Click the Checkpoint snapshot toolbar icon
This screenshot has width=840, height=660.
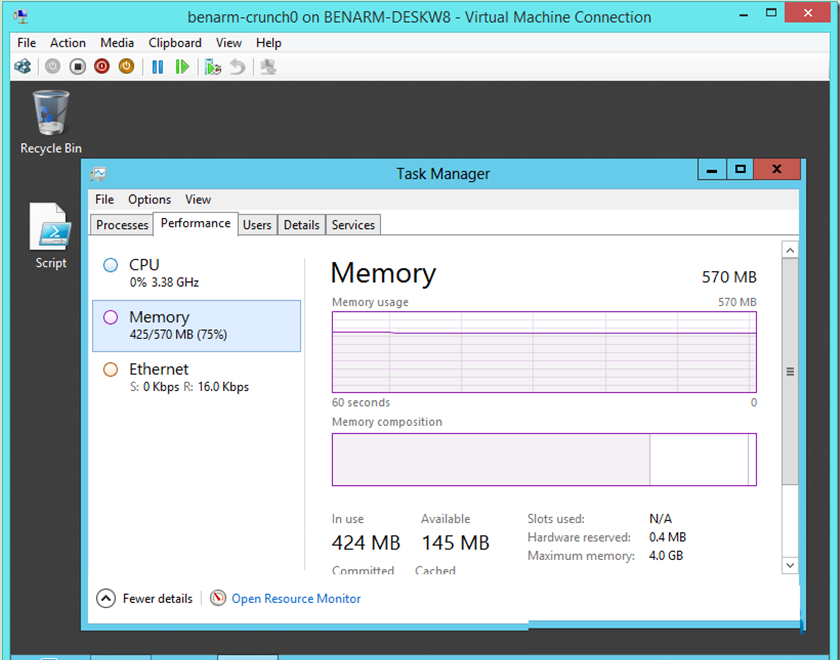212,67
